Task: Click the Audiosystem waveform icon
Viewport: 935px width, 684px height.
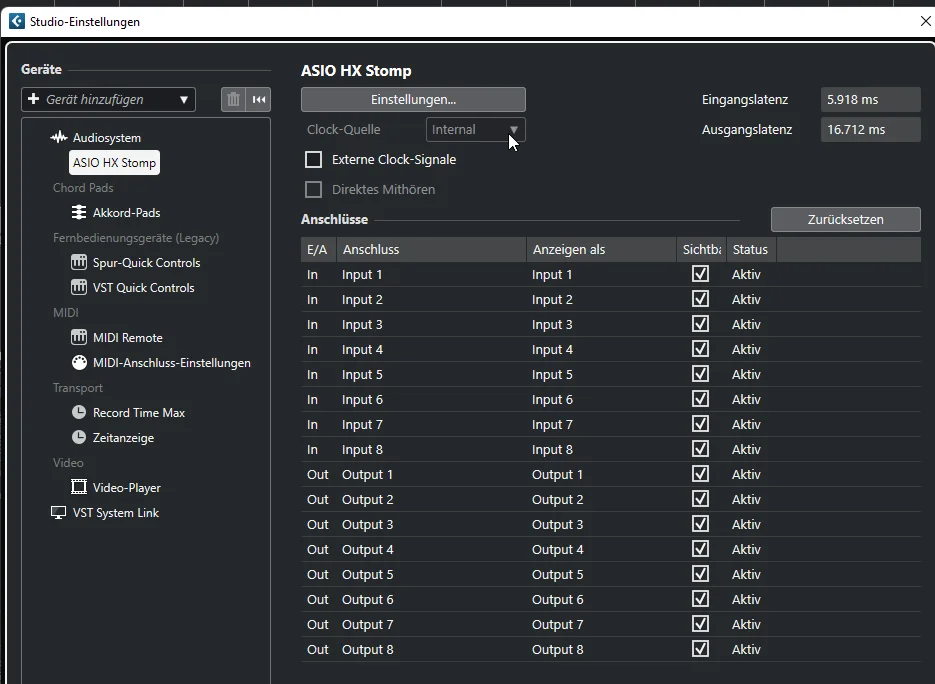Action: tap(58, 138)
